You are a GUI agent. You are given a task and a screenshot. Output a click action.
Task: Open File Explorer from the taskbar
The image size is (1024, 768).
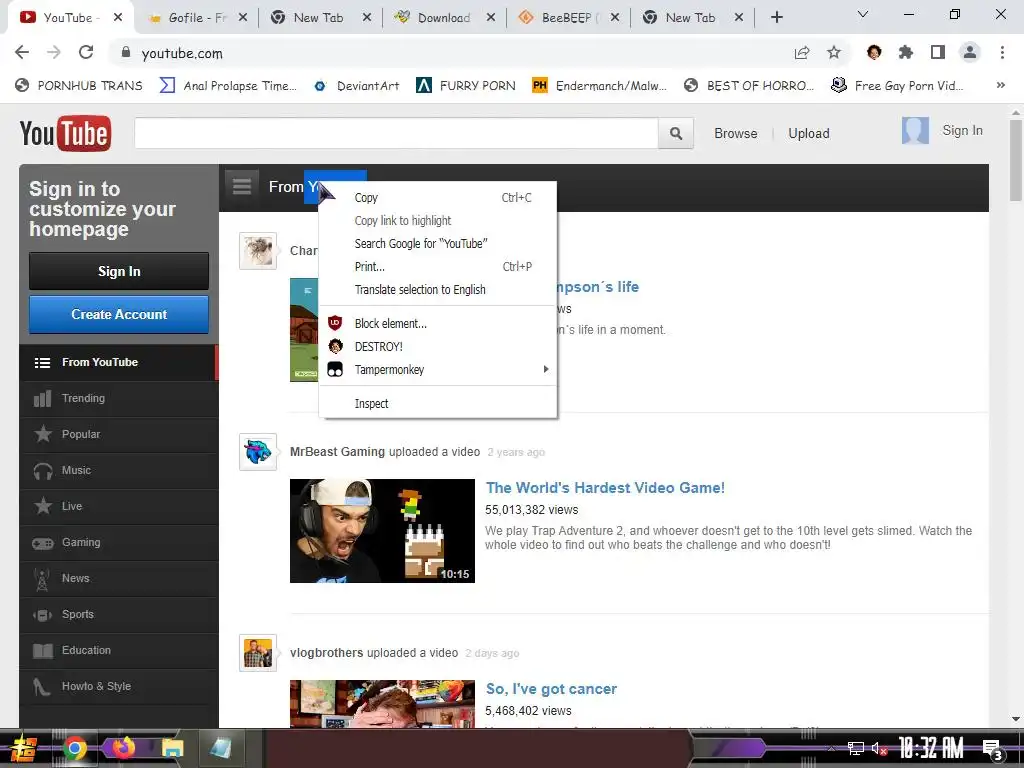[x=173, y=748]
